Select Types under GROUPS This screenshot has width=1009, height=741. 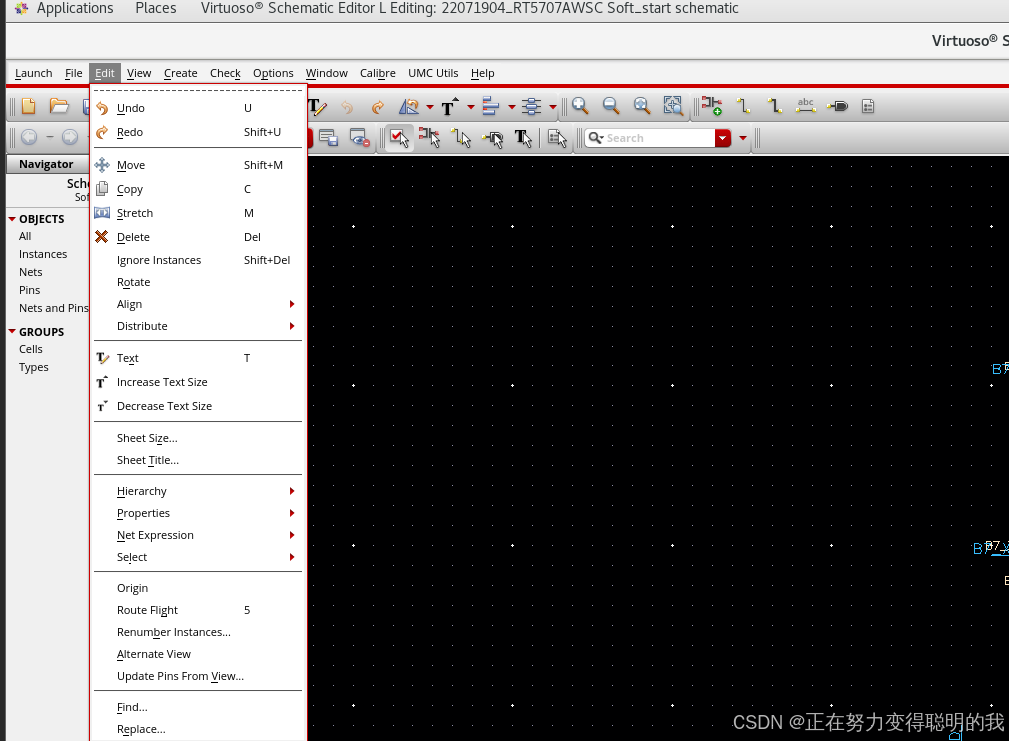tap(33, 367)
